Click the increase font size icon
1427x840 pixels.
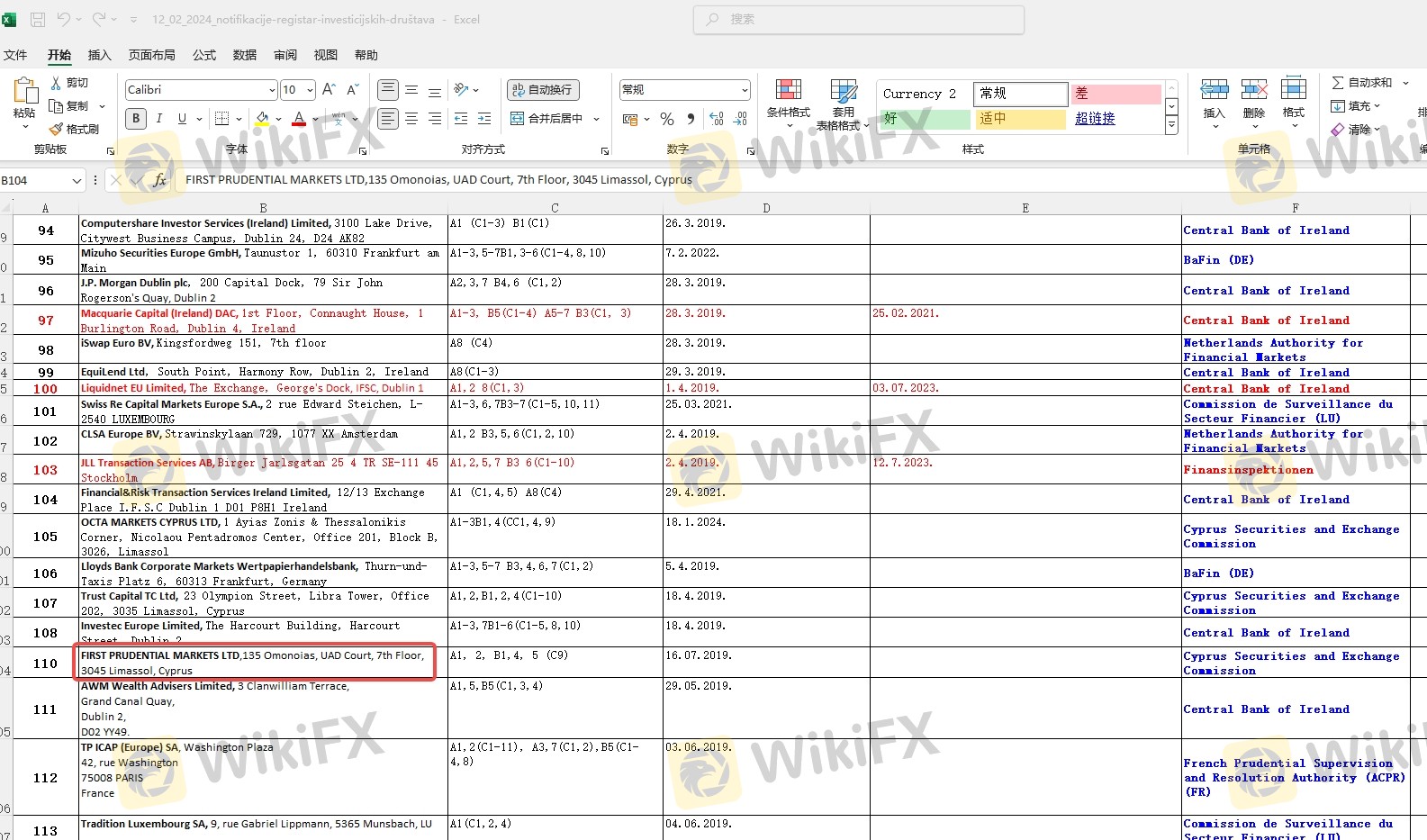click(329, 89)
